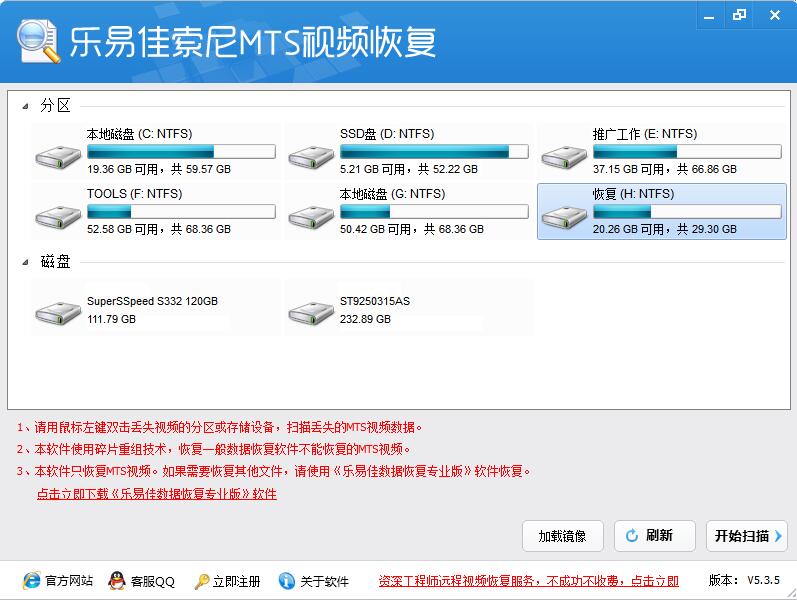Start scanning with 开始扫描 button
Viewport: 797px width, 600px height.
point(747,536)
